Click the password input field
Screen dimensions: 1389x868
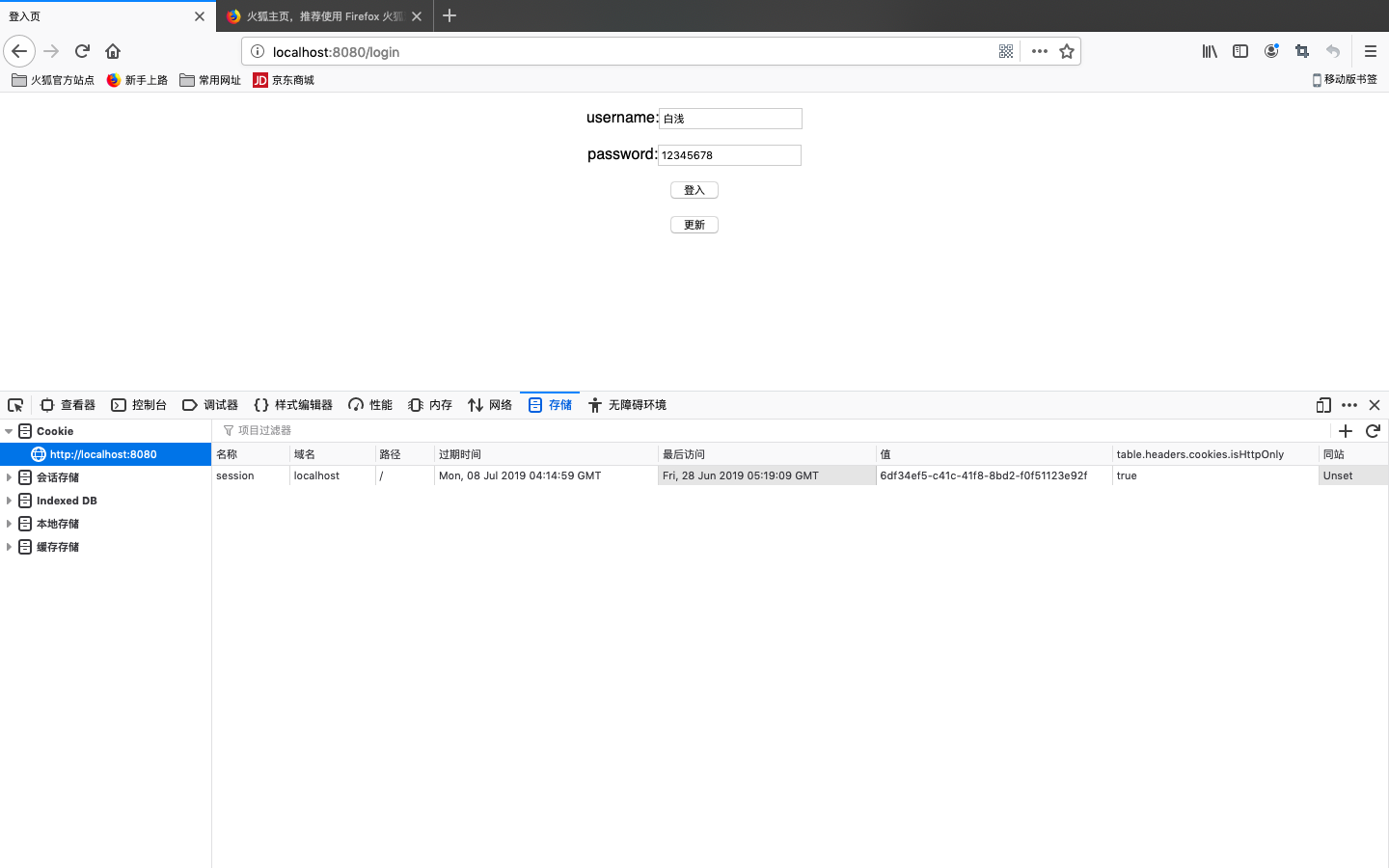point(729,155)
